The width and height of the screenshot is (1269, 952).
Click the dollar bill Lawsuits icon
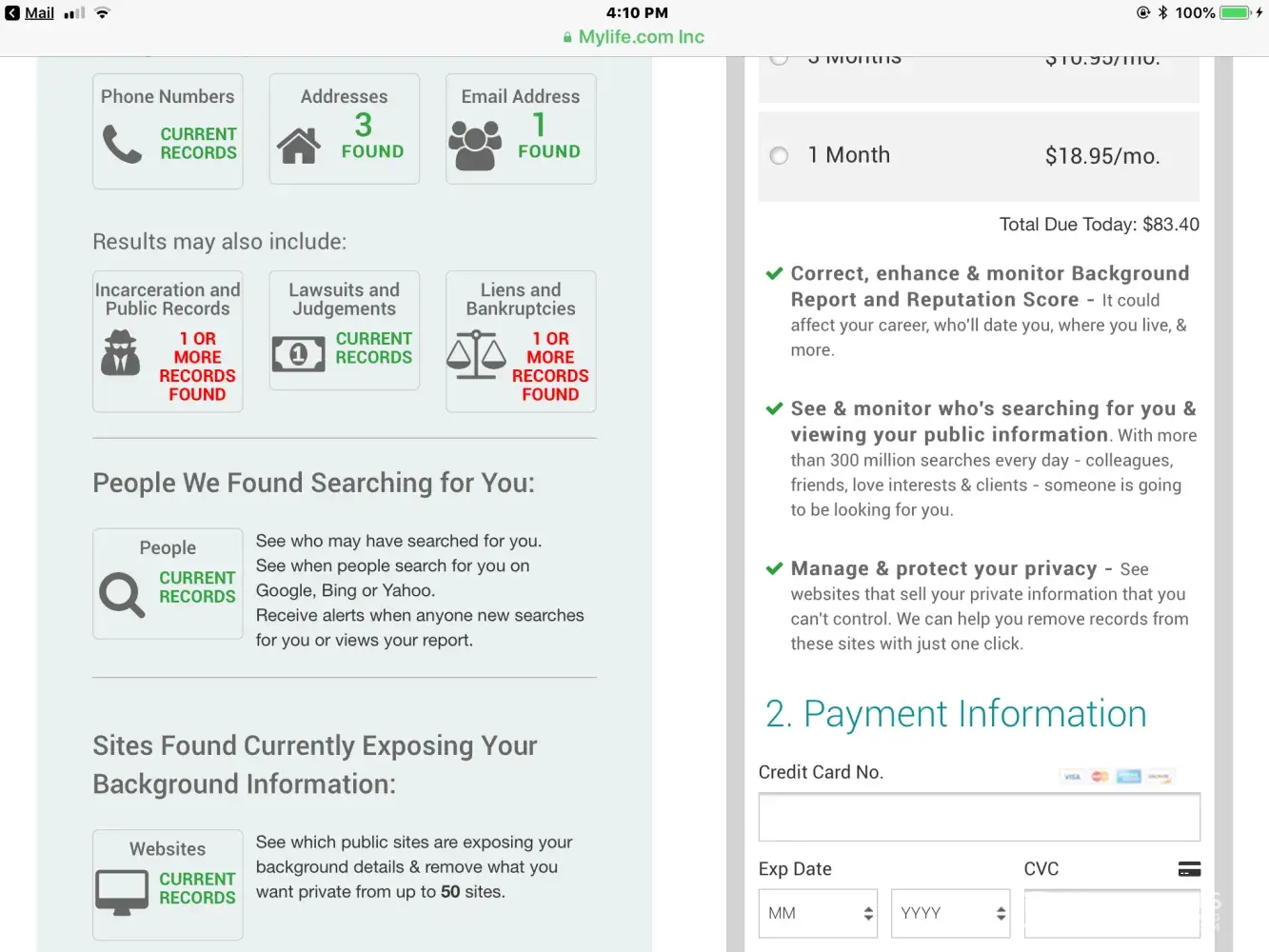(298, 354)
